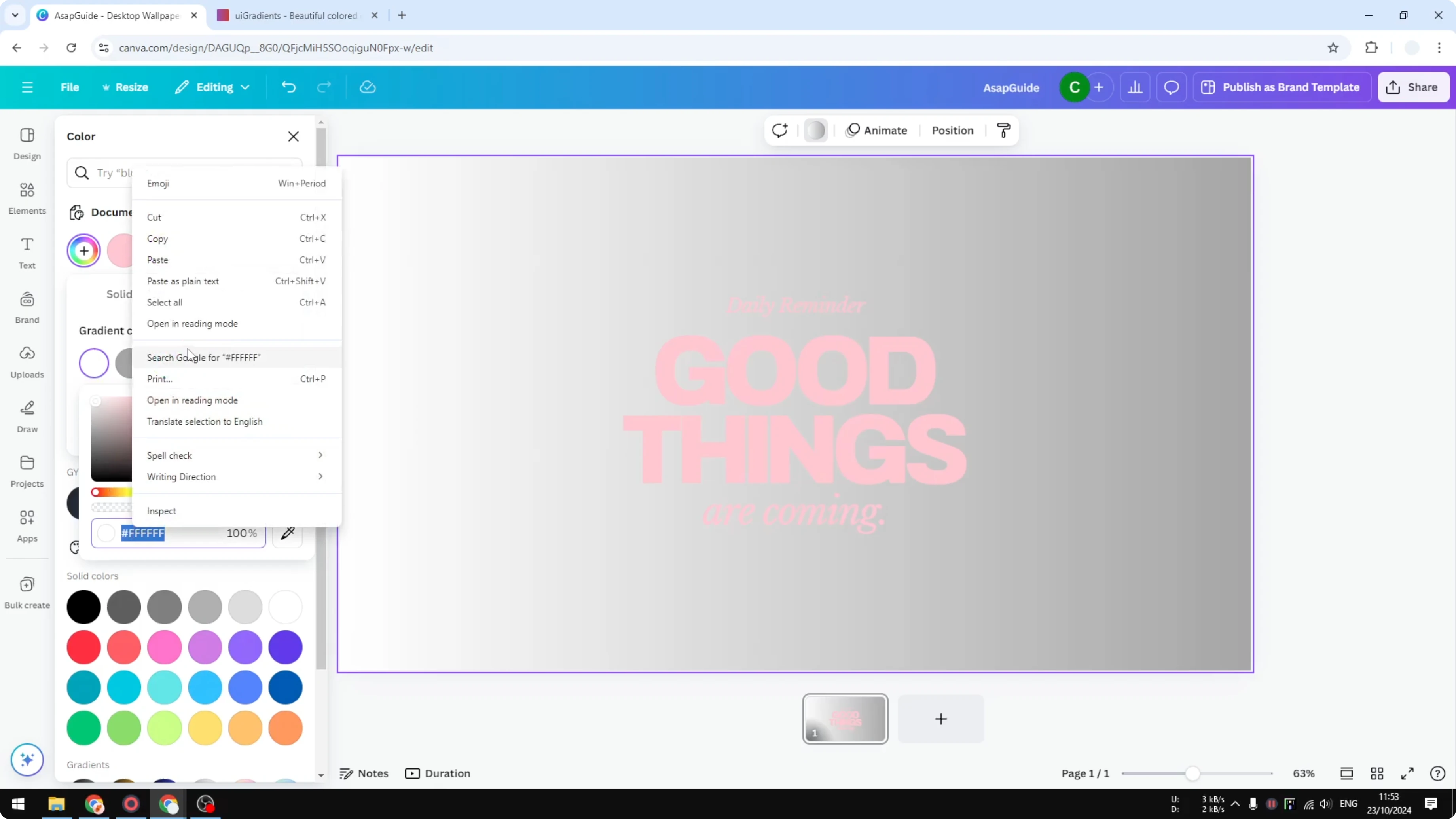Viewport: 1456px width, 819px height.
Task: Click Publish as Brand Template
Action: pos(1282,87)
